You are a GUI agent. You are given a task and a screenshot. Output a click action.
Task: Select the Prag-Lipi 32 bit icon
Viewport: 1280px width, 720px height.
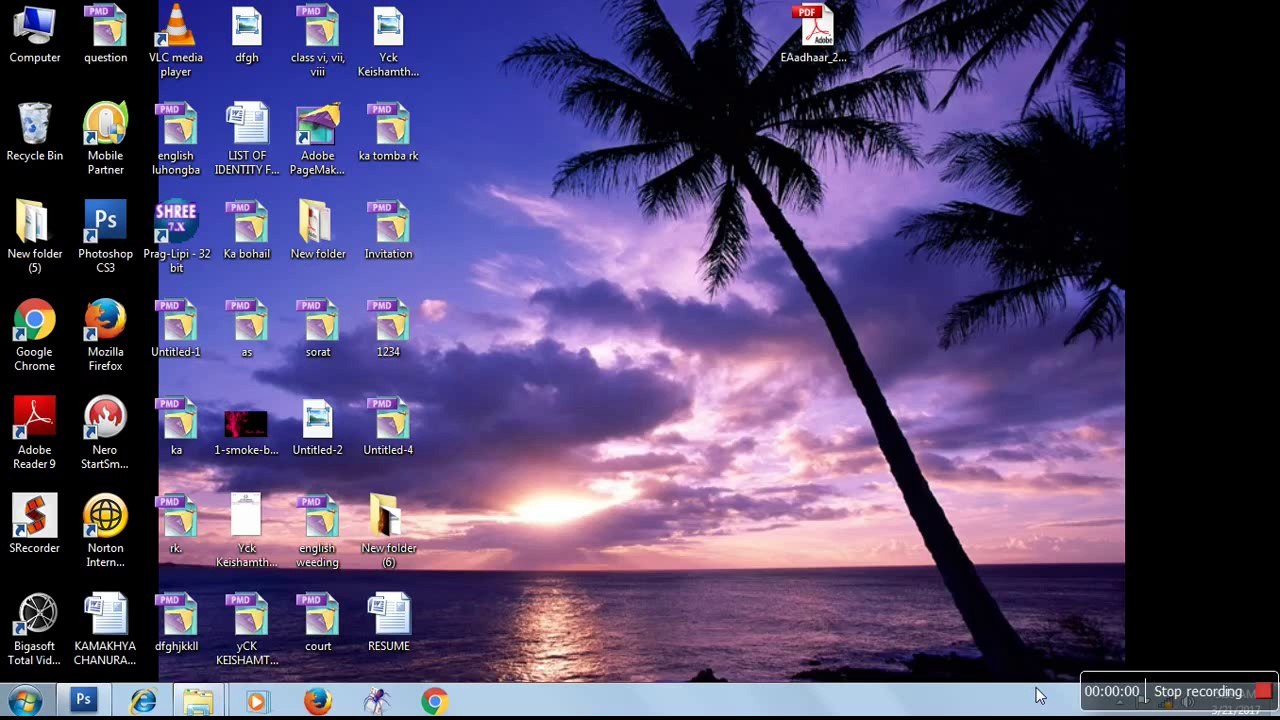click(x=176, y=237)
